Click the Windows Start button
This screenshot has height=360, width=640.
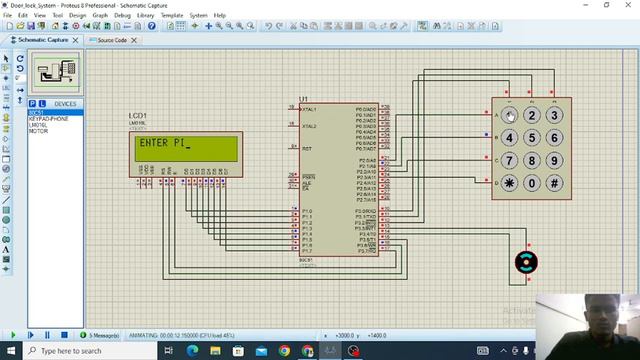(x=11, y=351)
